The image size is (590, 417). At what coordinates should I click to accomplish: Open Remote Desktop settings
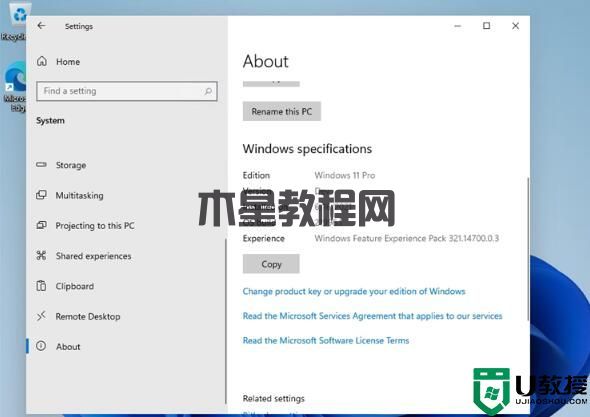click(x=88, y=317)
